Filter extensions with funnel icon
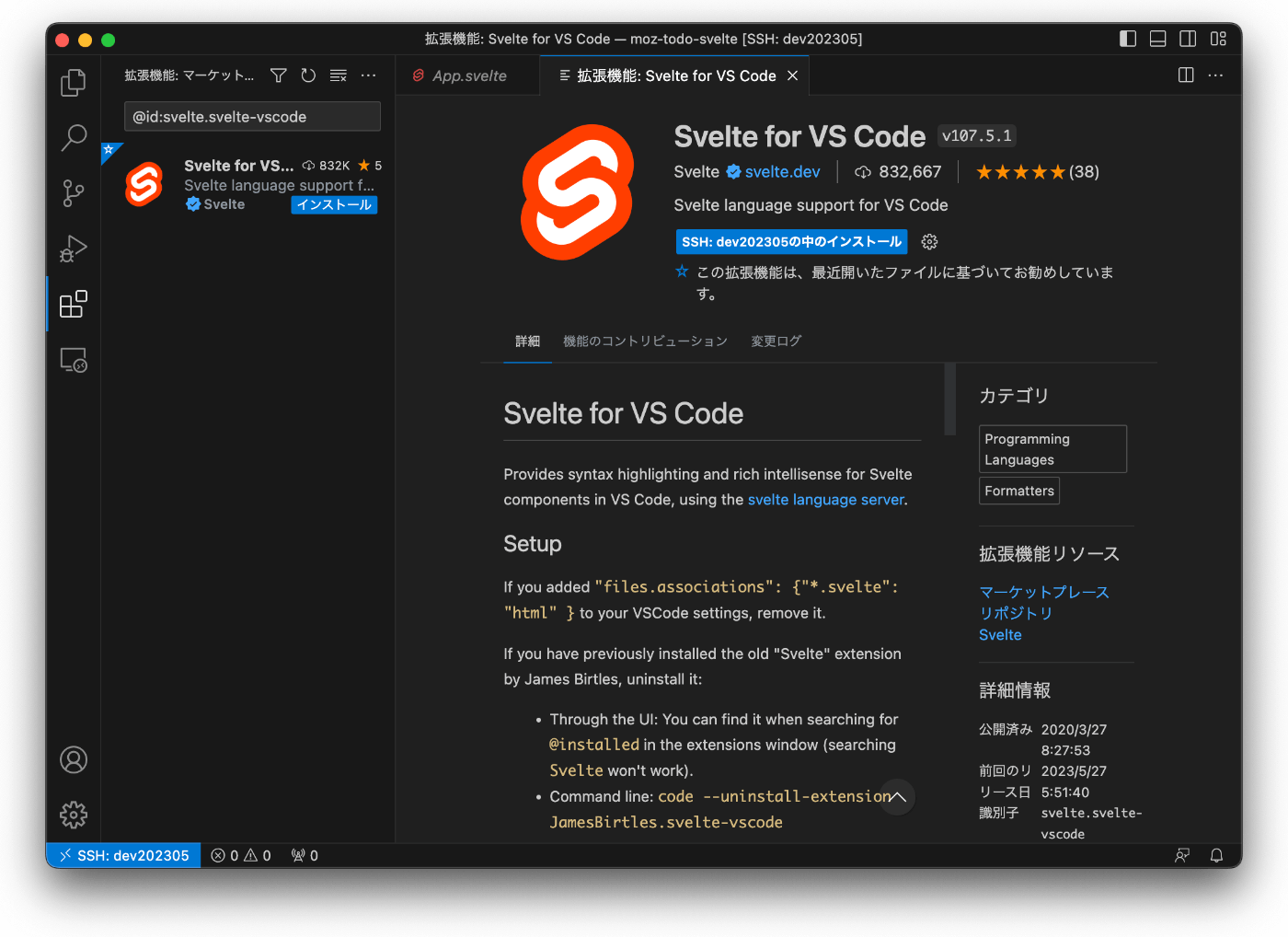Image resolution: width=1288 pixels, height=937 pixels. (279, 75)
